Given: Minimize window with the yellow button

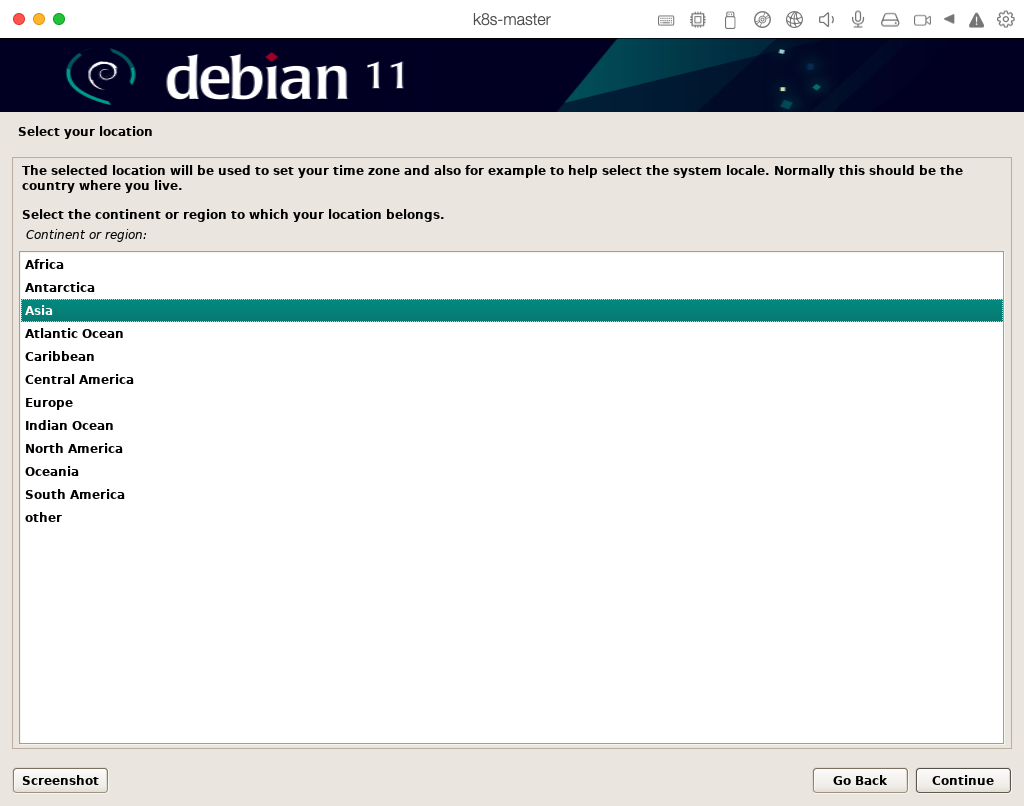Looking at the screenshot, I should pyautogui.click(x=39, y=19).
